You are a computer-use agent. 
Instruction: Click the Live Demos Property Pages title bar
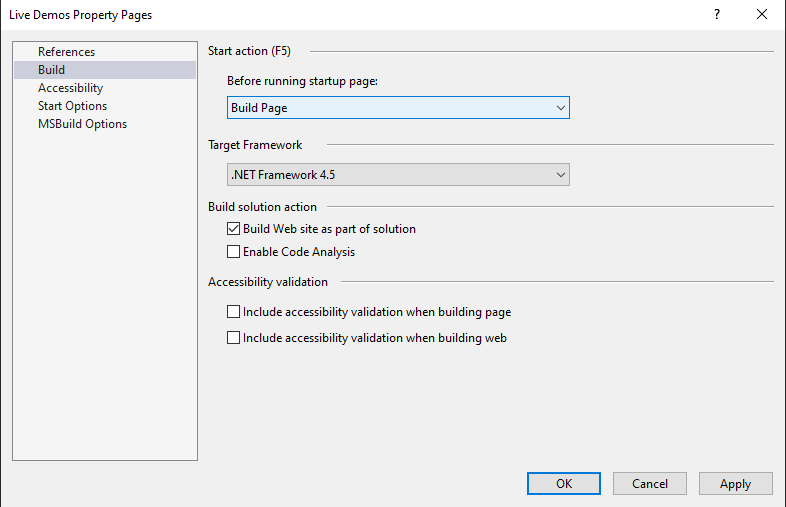[300, 15]
